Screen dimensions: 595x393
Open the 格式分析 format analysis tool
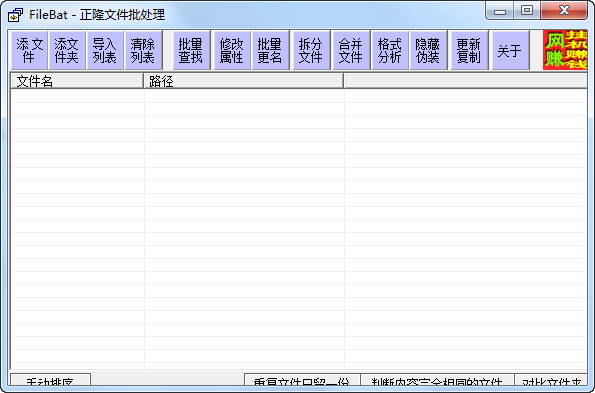pyautogui.click(x=390, y=50)
